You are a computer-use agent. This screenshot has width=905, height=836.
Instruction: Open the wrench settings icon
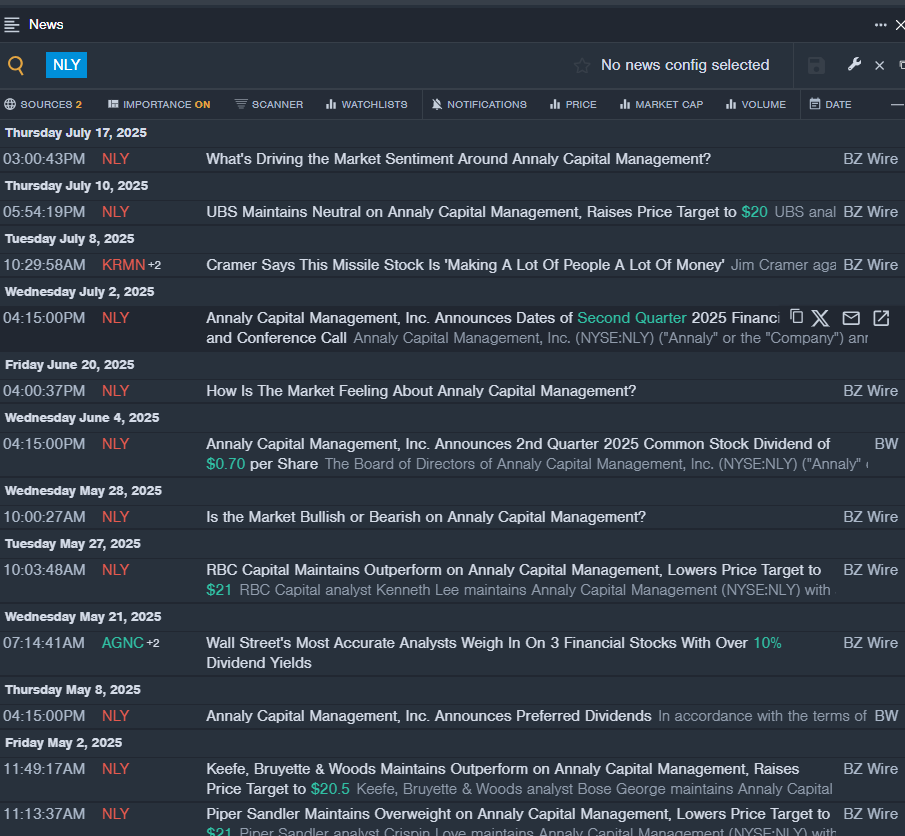point(854,64)
